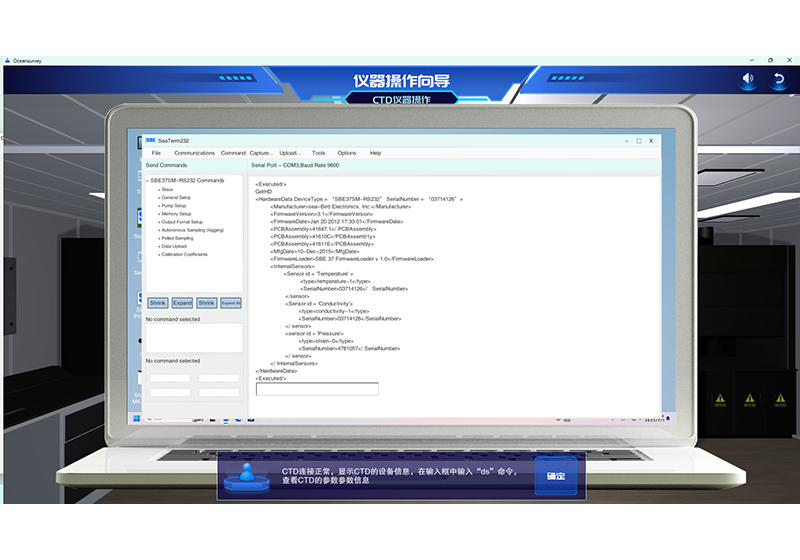Image resolution: width=800 pixels, height=560 pixels.
Task: Open the Tools menu
Action: pos(318,153)
